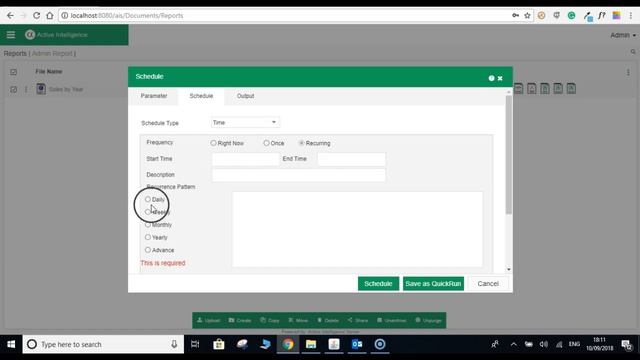640x360 pixels.
Task: Click Copy in the bottom green toolbar
Action: point(270,320)
